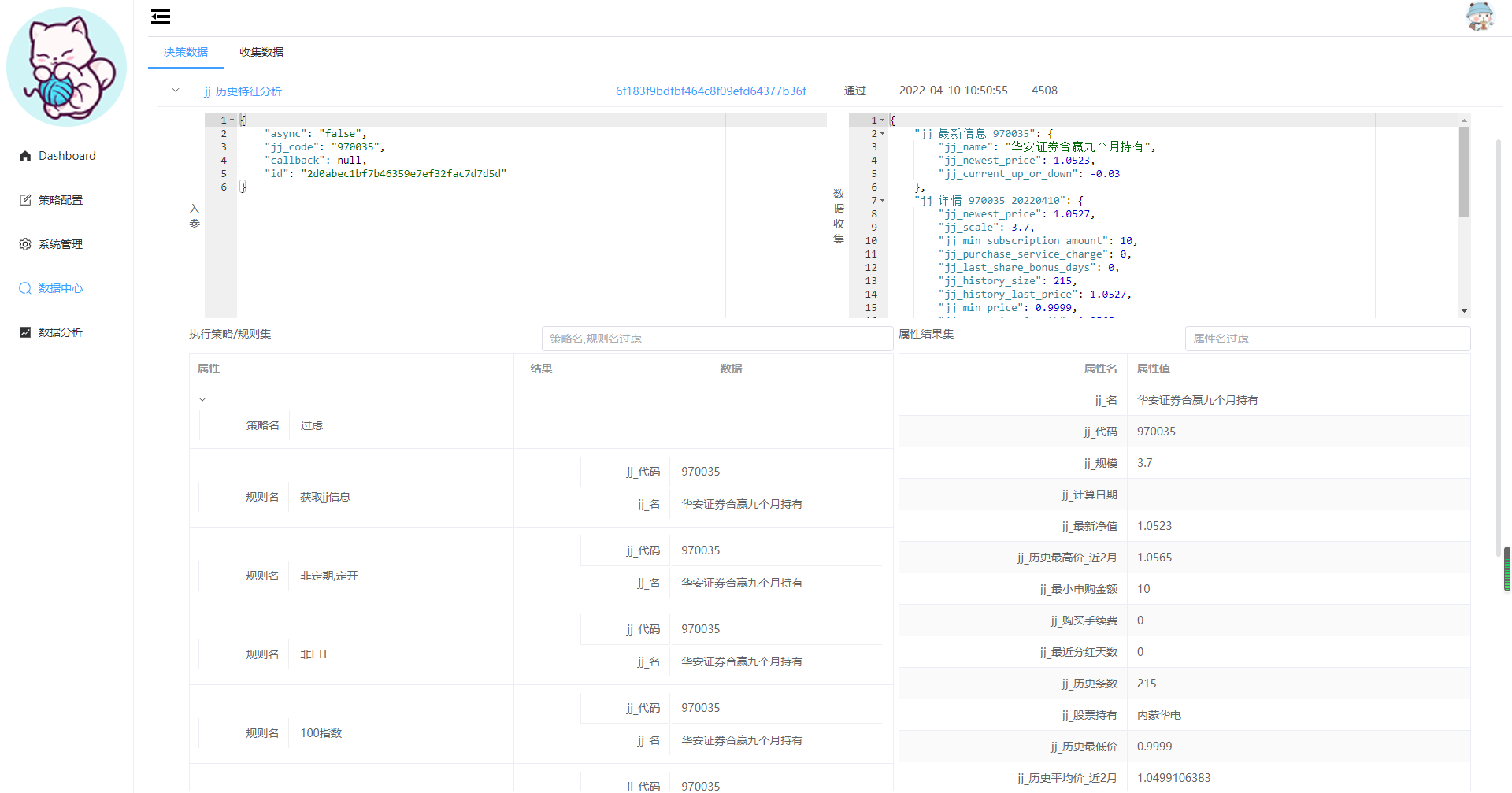Click the 通过 status text
This screenshot has width=1512, height=793.
point(855,91)
